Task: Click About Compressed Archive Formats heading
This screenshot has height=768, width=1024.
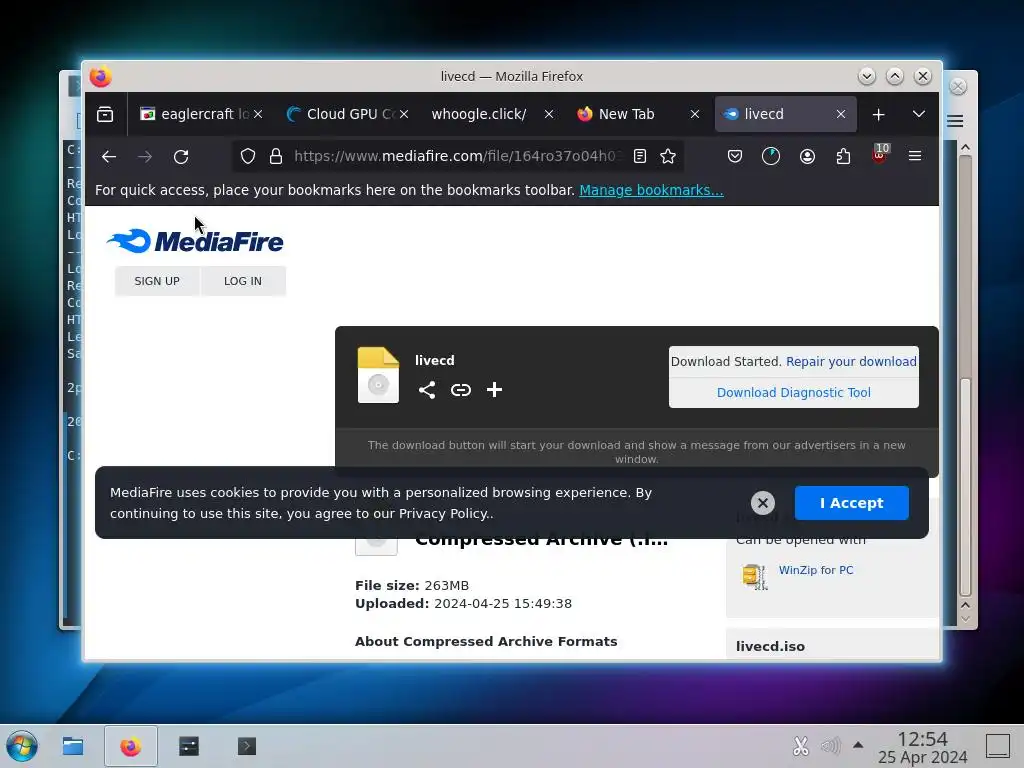Action: pyautogui.click(x=487, y=641)
